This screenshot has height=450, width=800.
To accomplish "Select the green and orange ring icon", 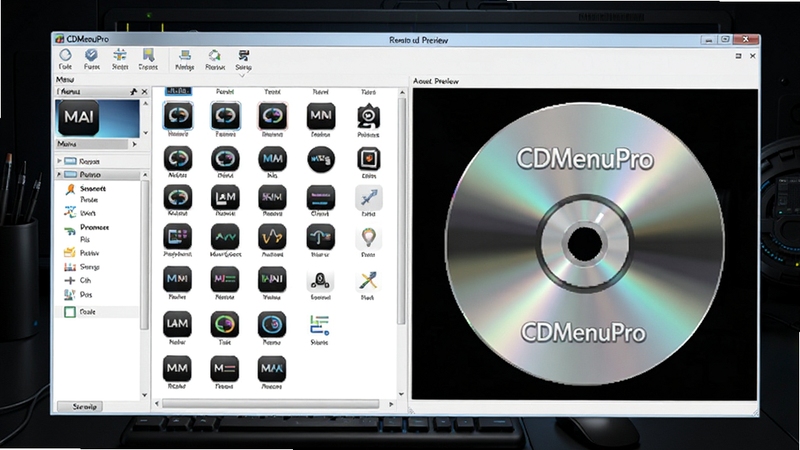I will pyautogui.click(x=225, y=324).
